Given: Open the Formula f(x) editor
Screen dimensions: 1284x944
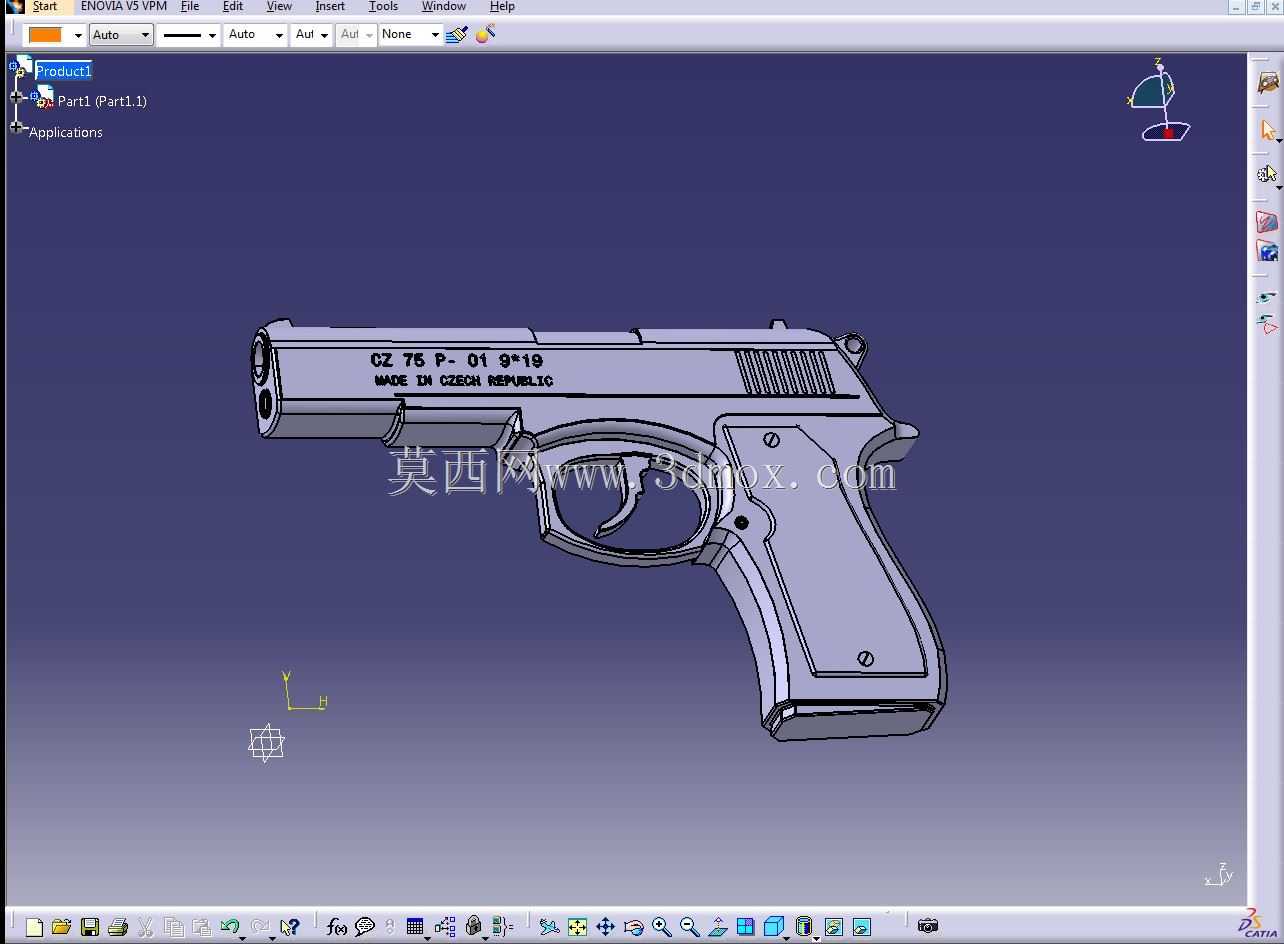Looking at the screenshot, I should 337,927.
